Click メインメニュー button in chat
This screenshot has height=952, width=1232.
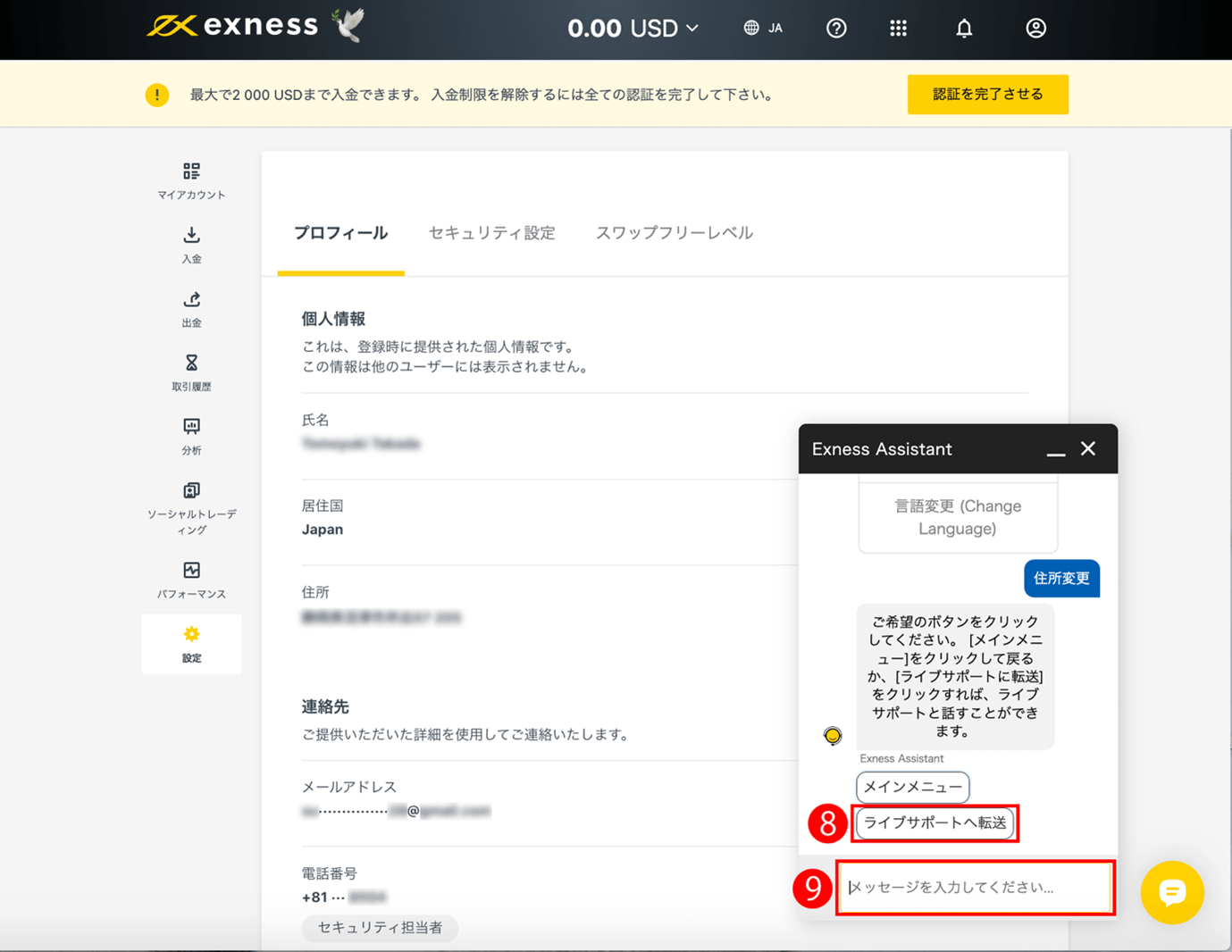click(x=912, y=787)
